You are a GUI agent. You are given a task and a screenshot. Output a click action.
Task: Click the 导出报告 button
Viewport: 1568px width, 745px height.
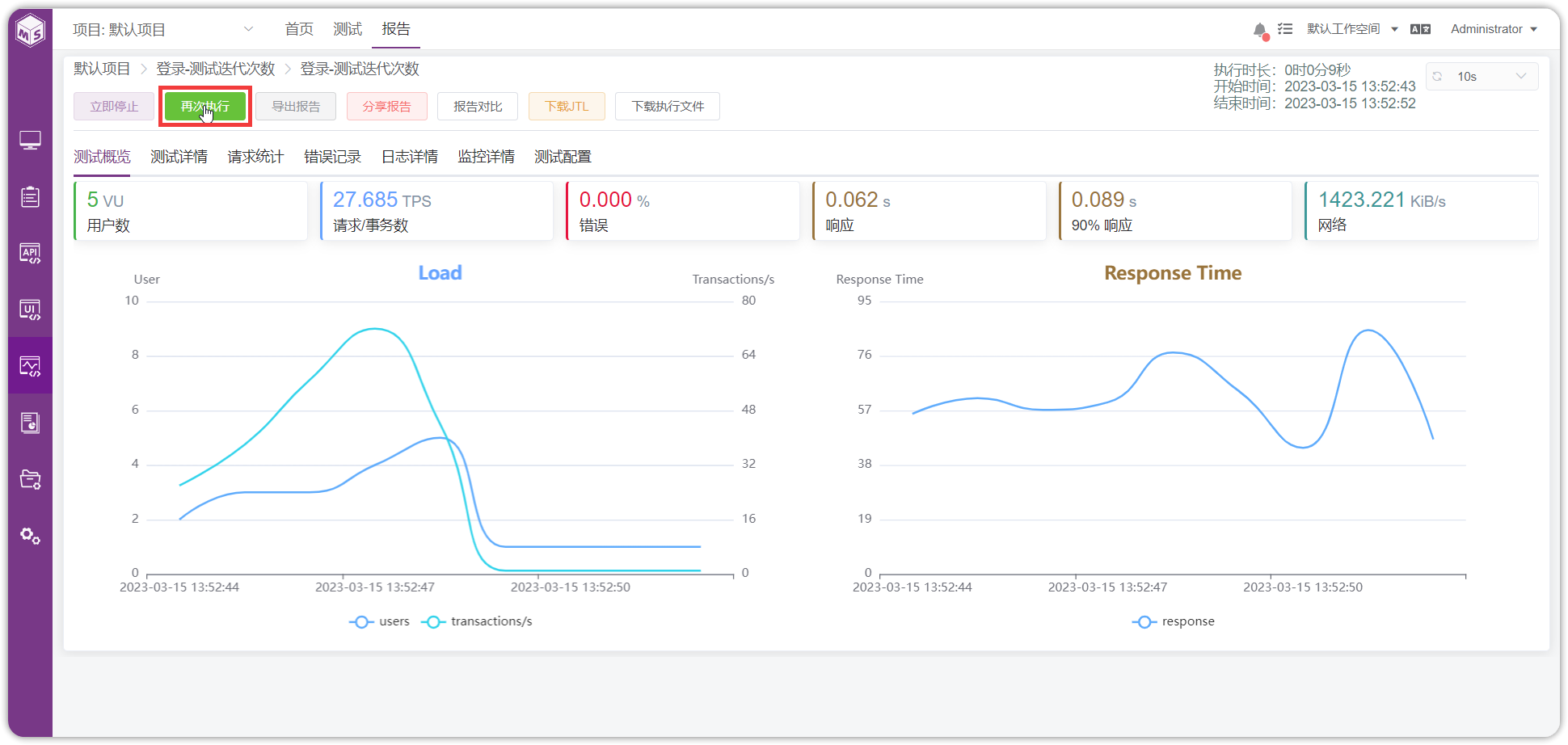point(296,107)
